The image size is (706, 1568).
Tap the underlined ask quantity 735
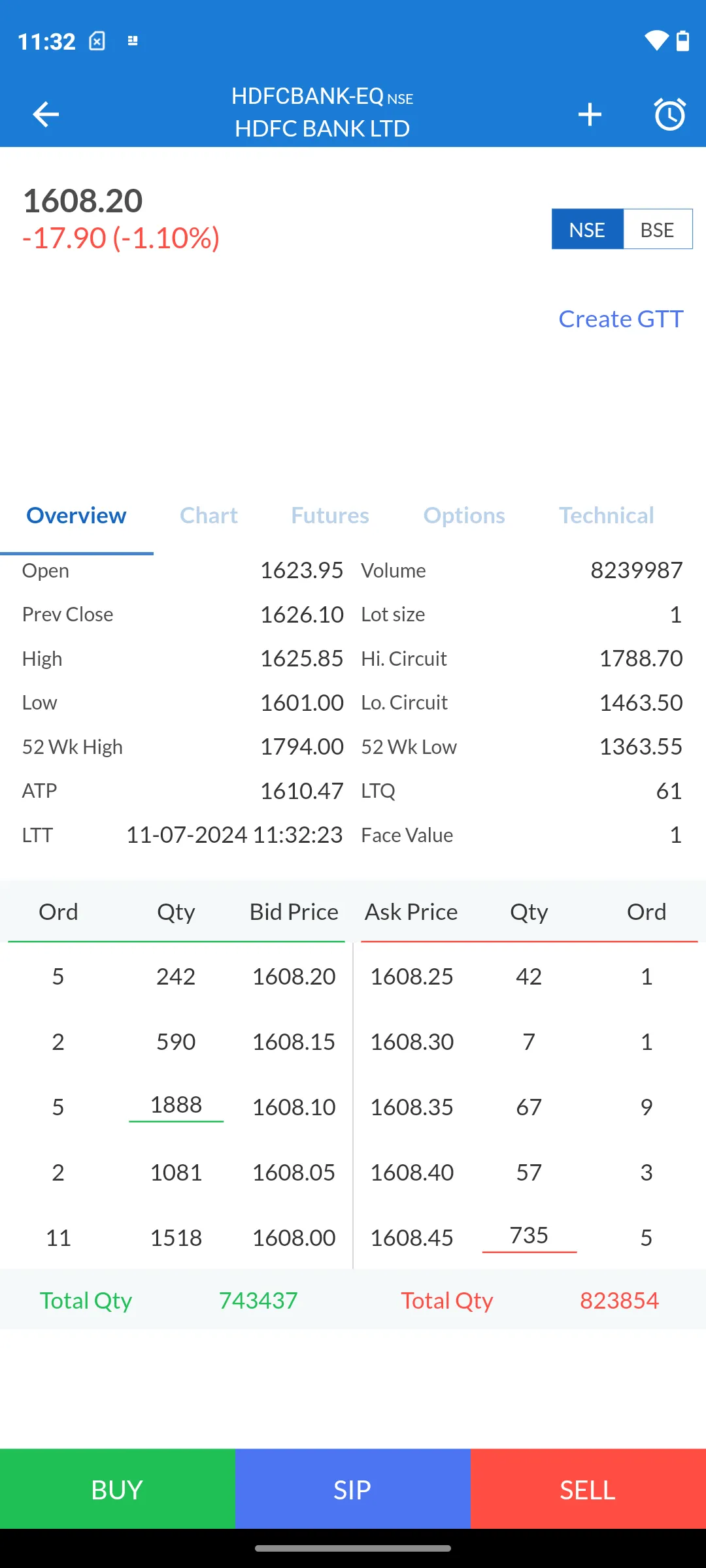tap(529, 1236)
